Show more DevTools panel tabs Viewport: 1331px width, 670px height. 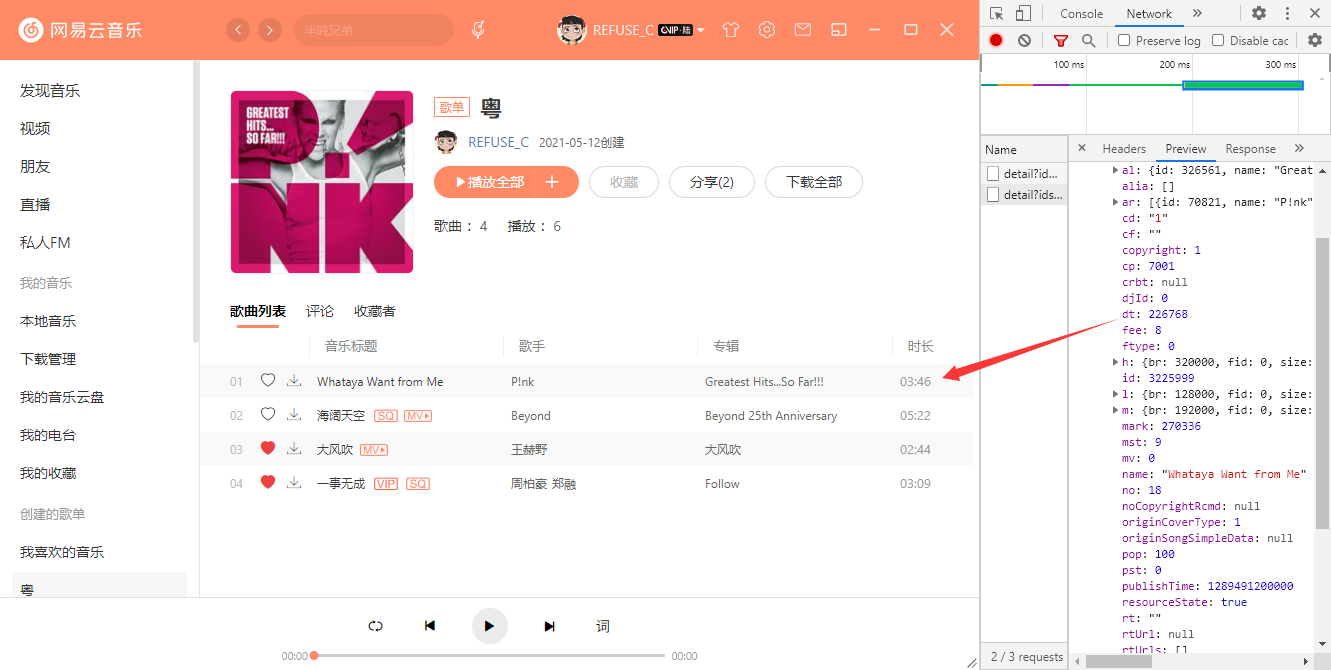pos(1197,13)
